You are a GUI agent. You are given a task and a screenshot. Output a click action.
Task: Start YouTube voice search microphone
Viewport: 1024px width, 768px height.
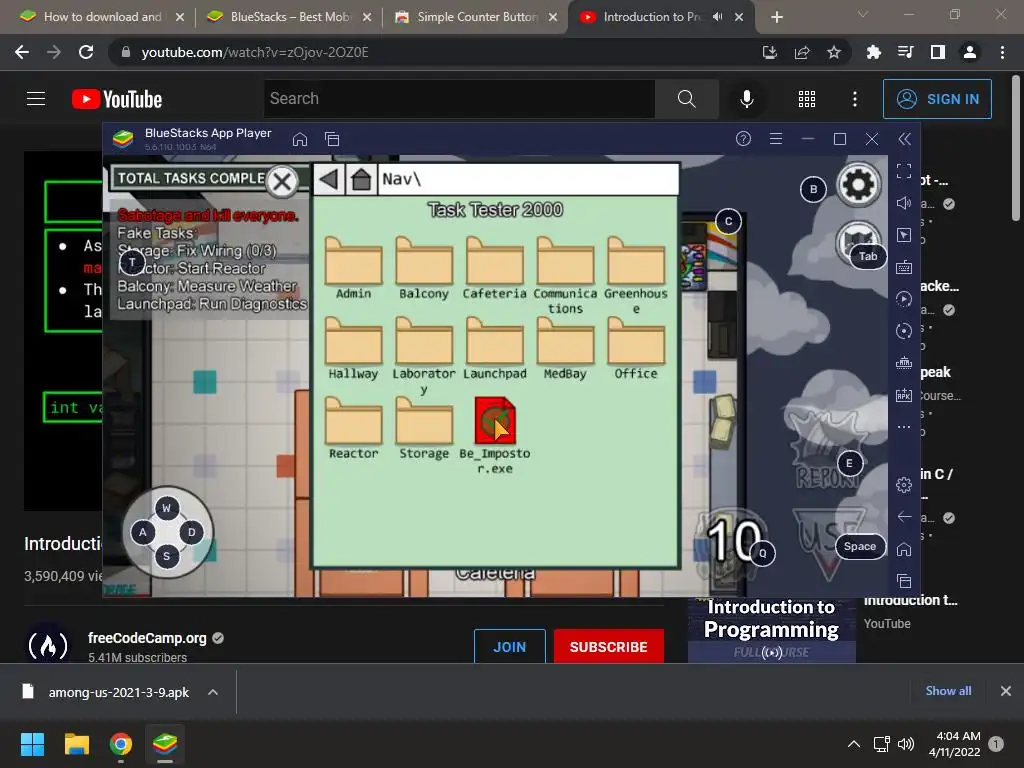(746, 99)
